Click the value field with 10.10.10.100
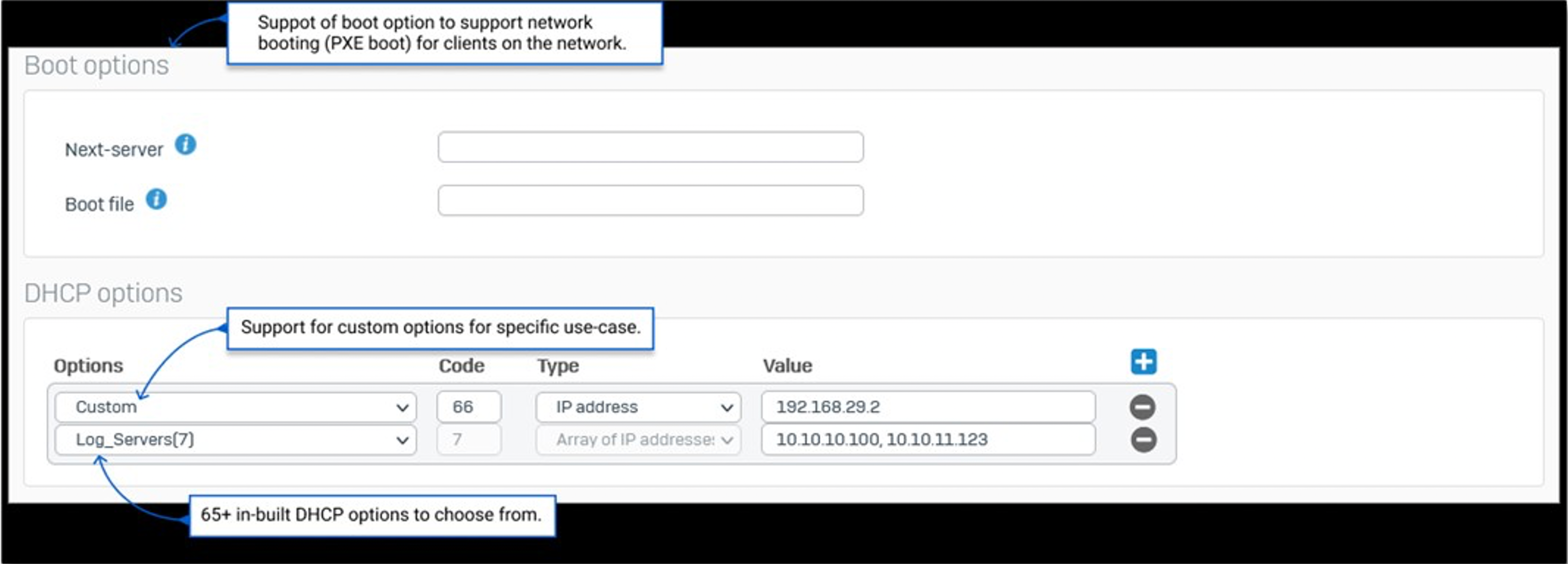The width and height of the screenshot is (1568, 564). [927, 440]
